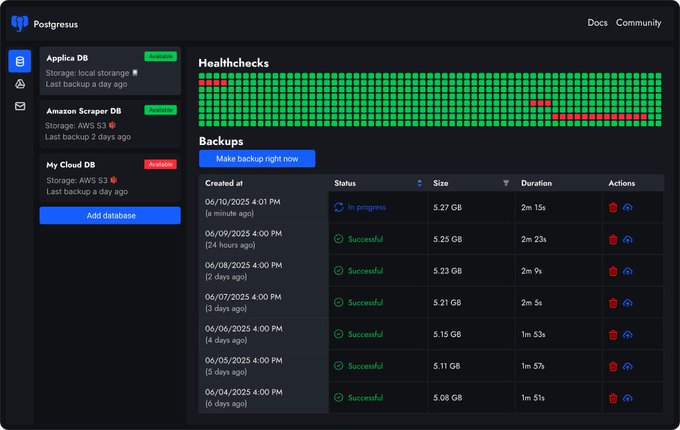Delete the 06/07/2025 backup
This screenshot has height=430, width=680.
[613, 303]
